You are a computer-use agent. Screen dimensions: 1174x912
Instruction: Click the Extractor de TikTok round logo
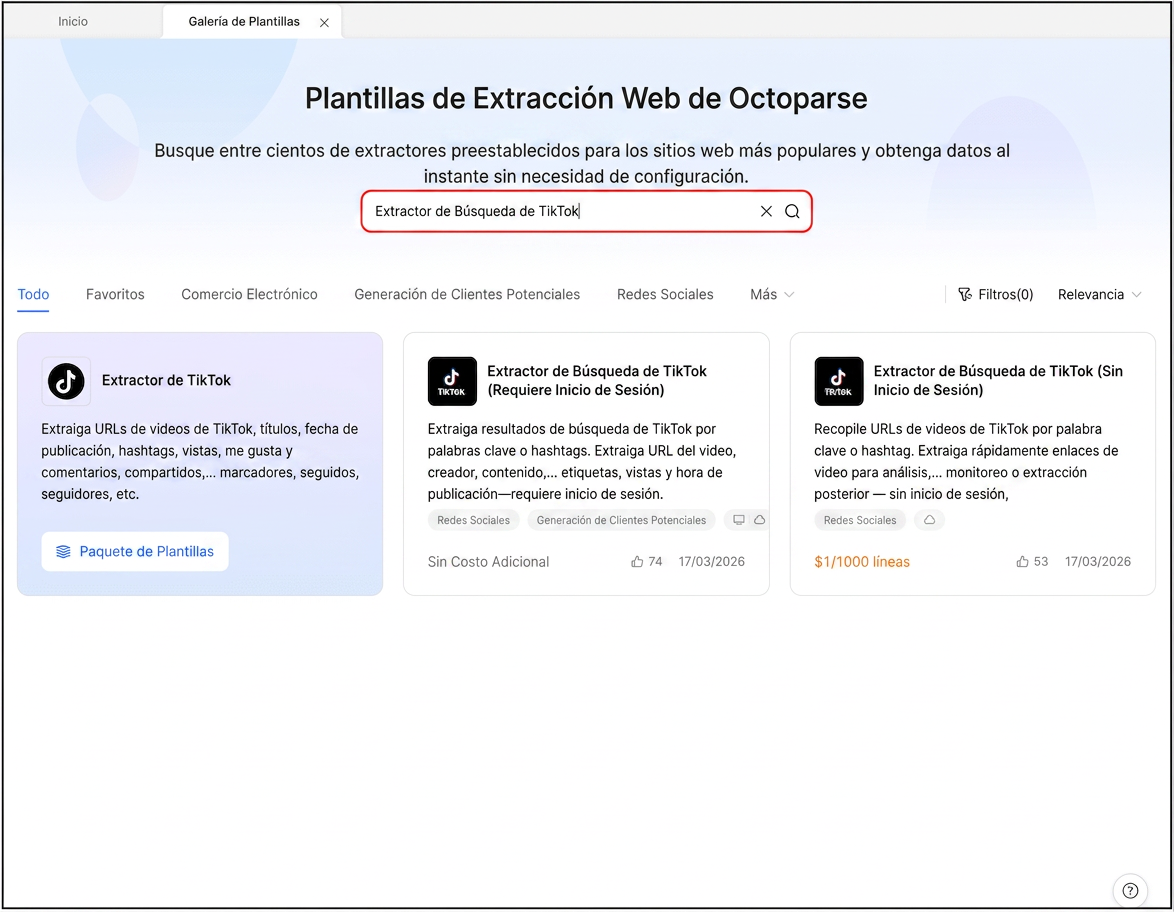[66, 381]
